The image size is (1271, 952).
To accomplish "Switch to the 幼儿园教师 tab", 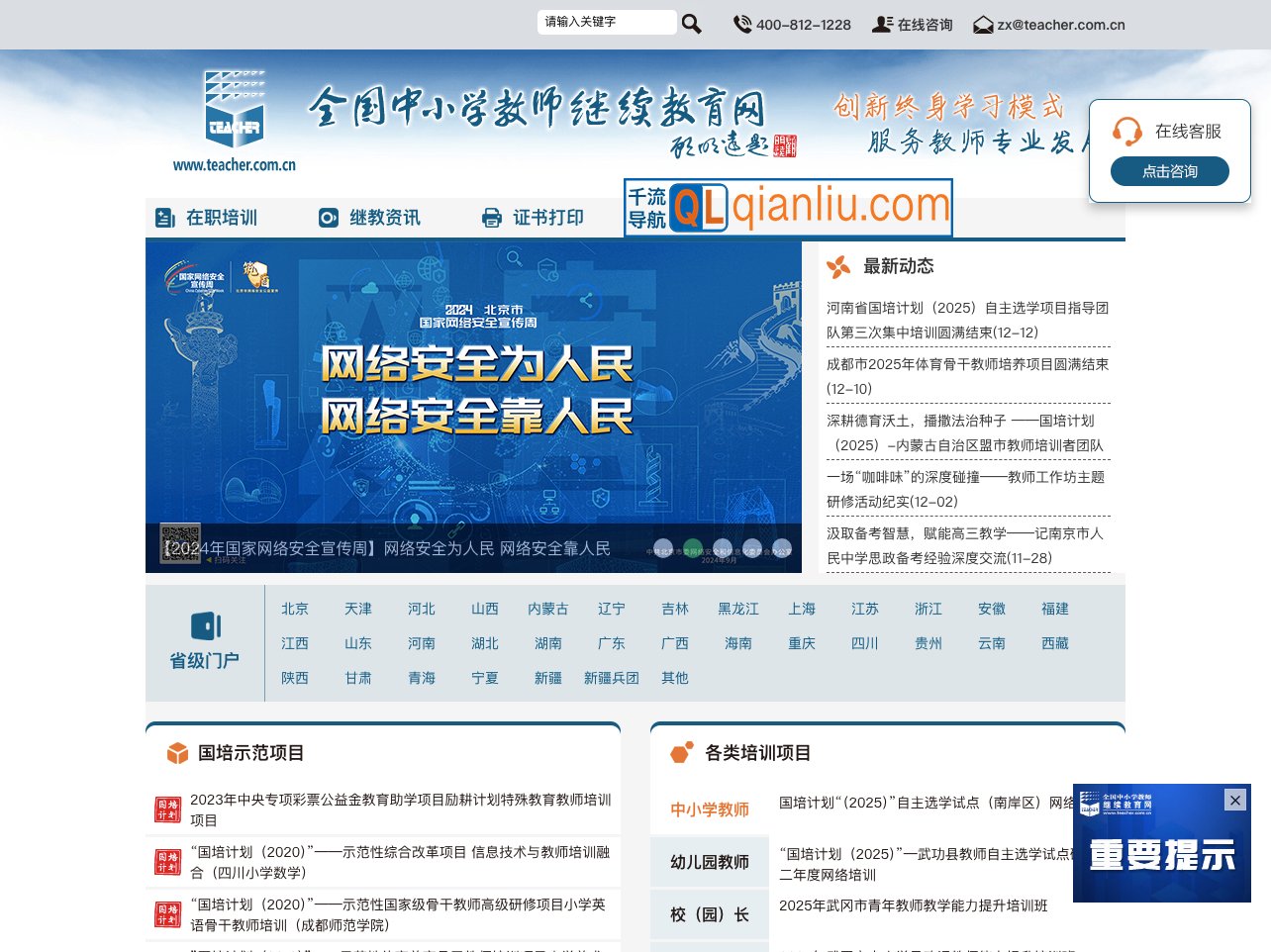I will (709, 861).
